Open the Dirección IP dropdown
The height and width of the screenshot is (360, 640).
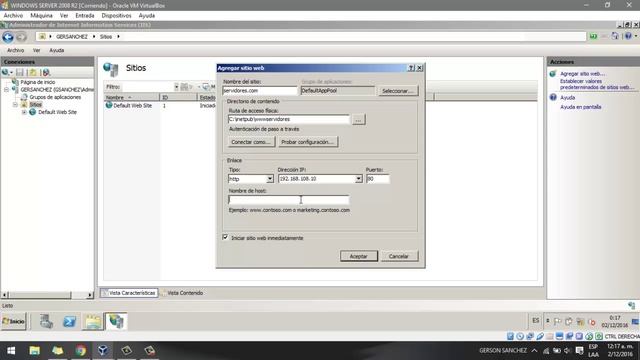(358, 179)
